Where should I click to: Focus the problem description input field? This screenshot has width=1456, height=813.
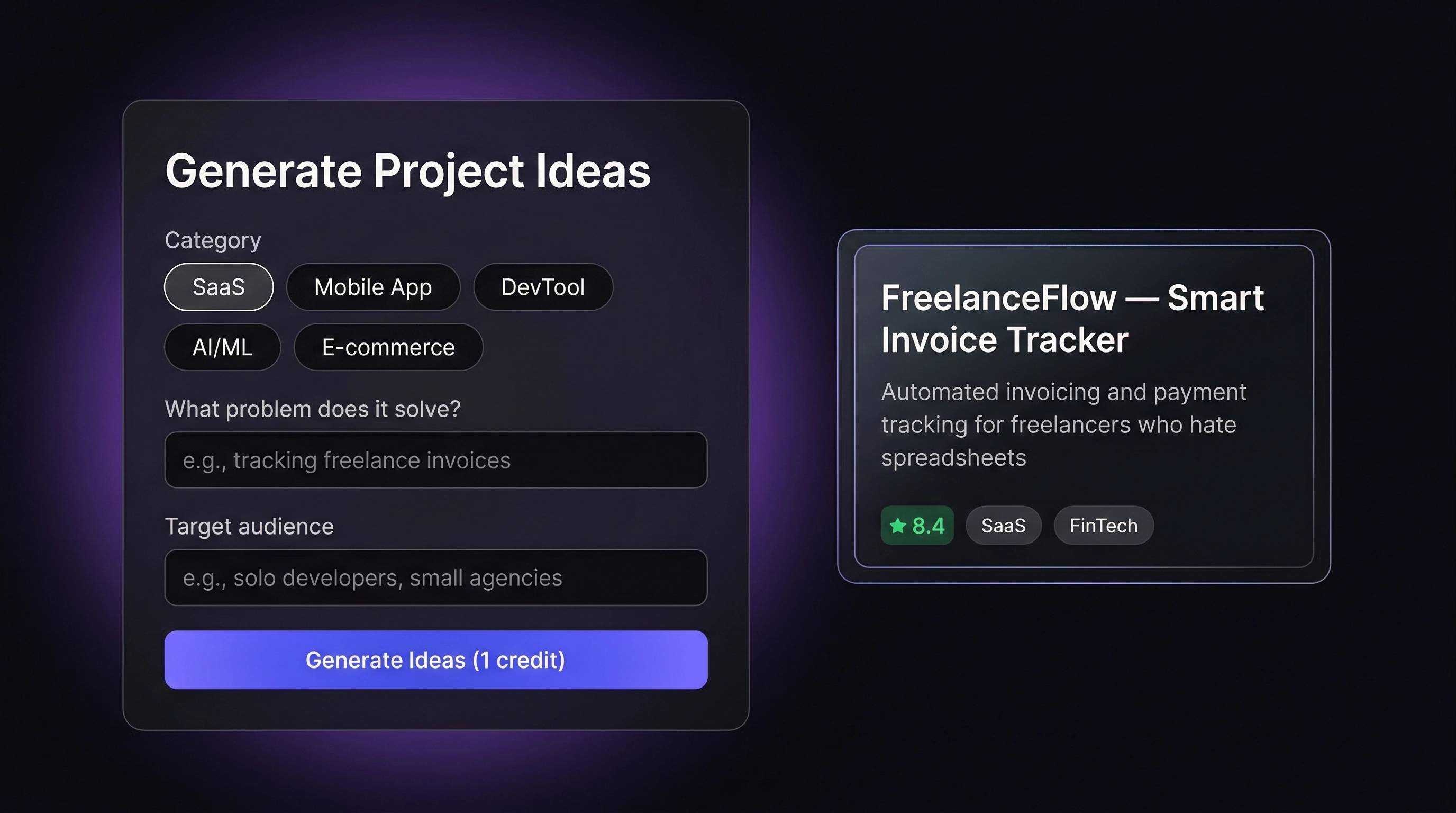(436, 460)
